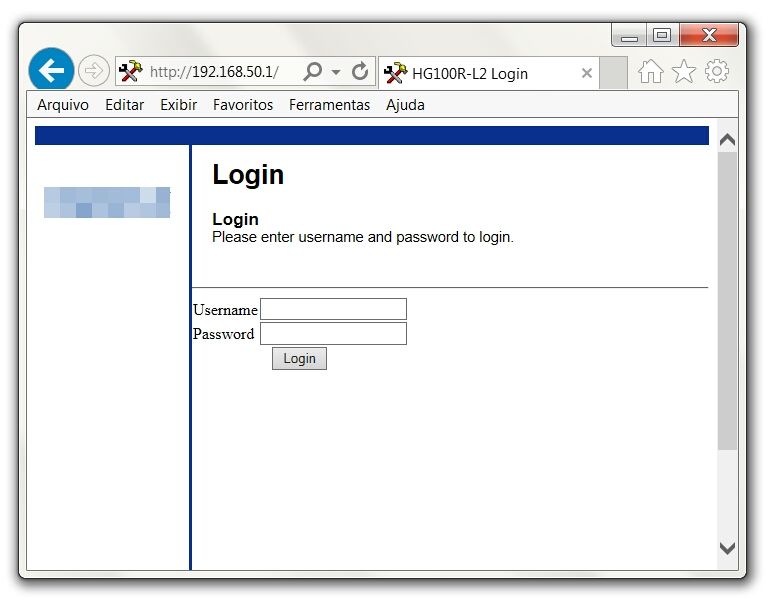Expand the address bar dropdown arrow
This screenshot has height=606, width=771.
click(336, 73)
